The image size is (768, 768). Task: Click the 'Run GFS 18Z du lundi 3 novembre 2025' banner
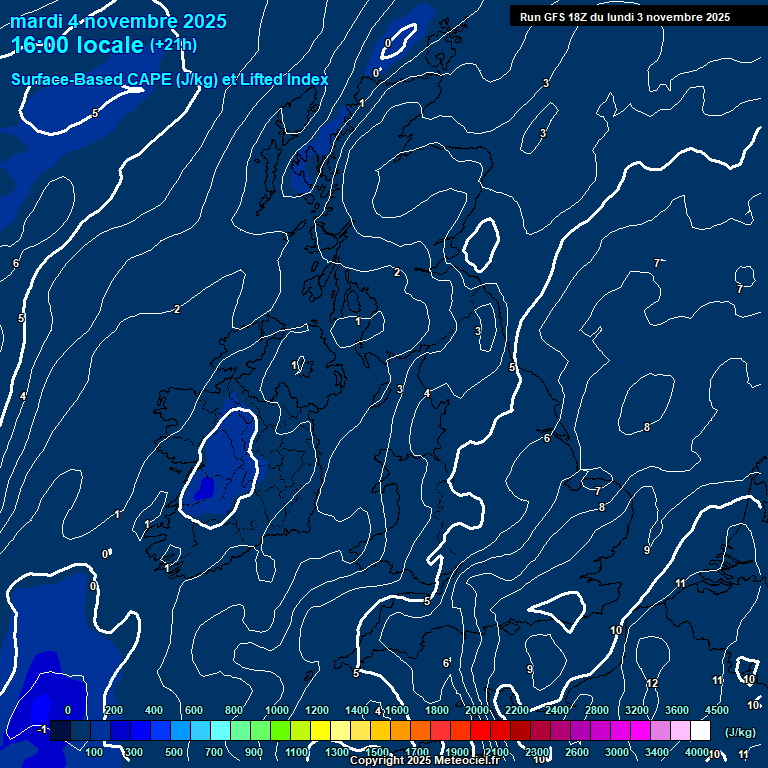point(624,17)
